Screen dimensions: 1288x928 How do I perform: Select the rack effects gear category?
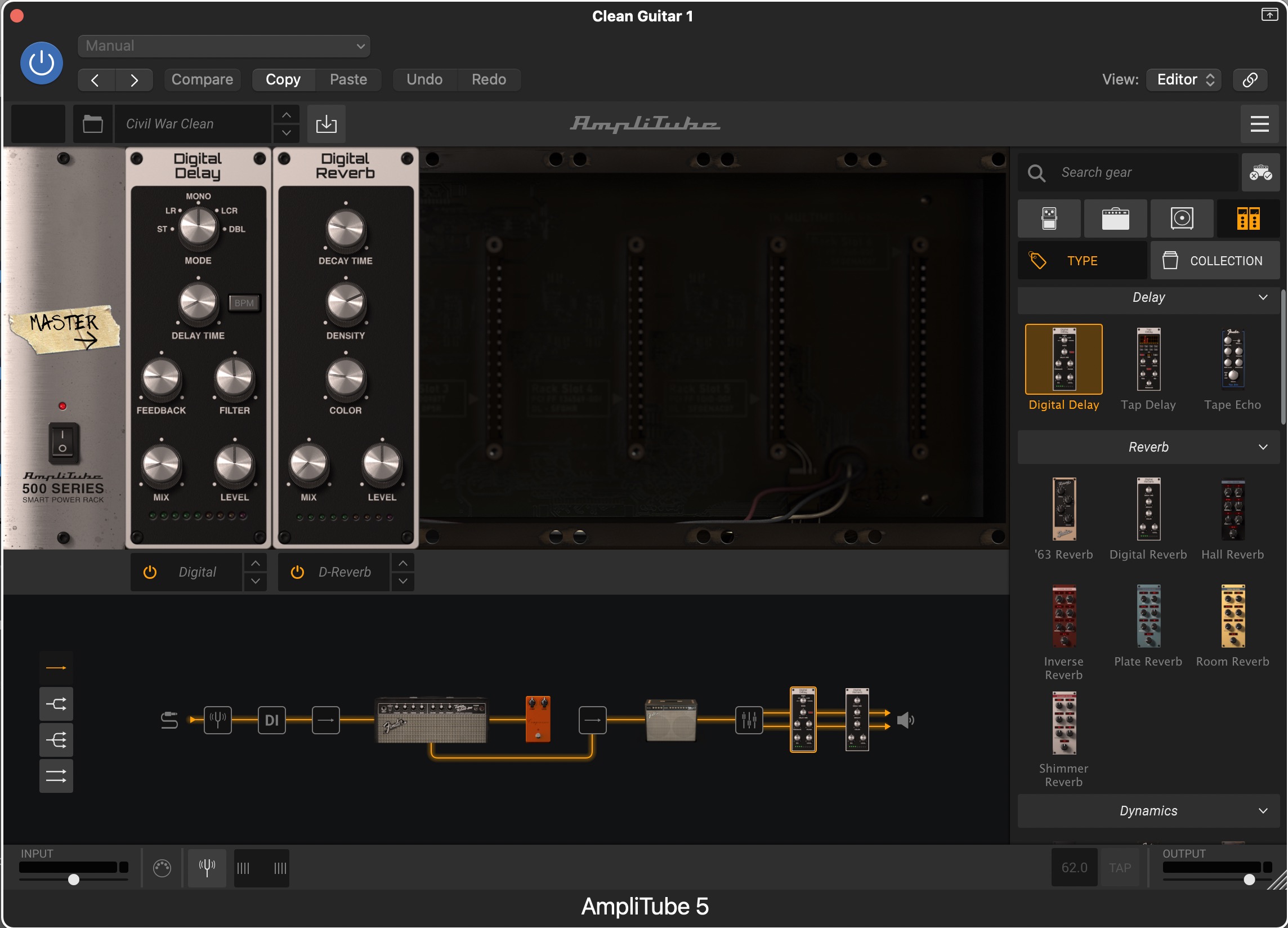pos(1247,218)
